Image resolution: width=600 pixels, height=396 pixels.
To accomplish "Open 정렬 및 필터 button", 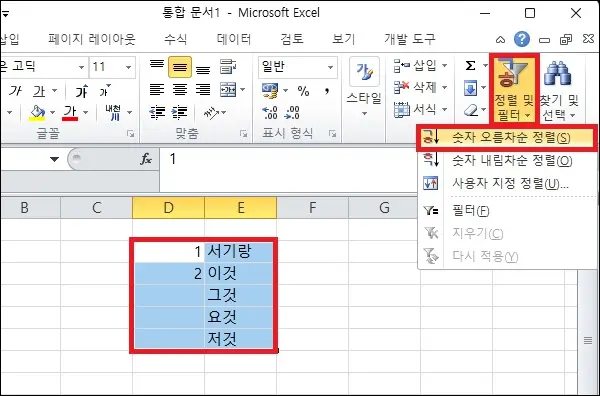I will (514, 89).
